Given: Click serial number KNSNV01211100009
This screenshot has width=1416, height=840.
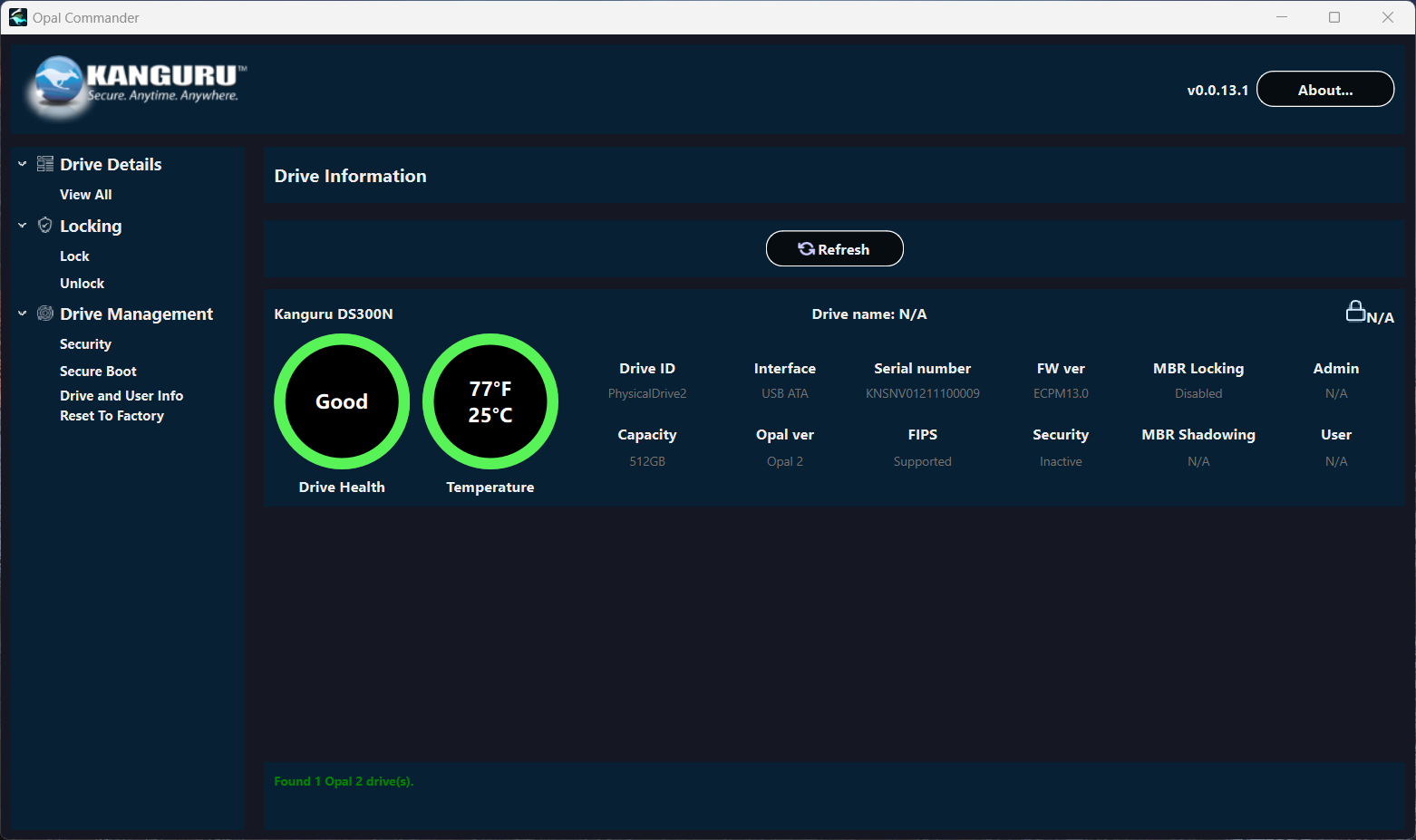Looking at the screenshot, I should [923, 393].
